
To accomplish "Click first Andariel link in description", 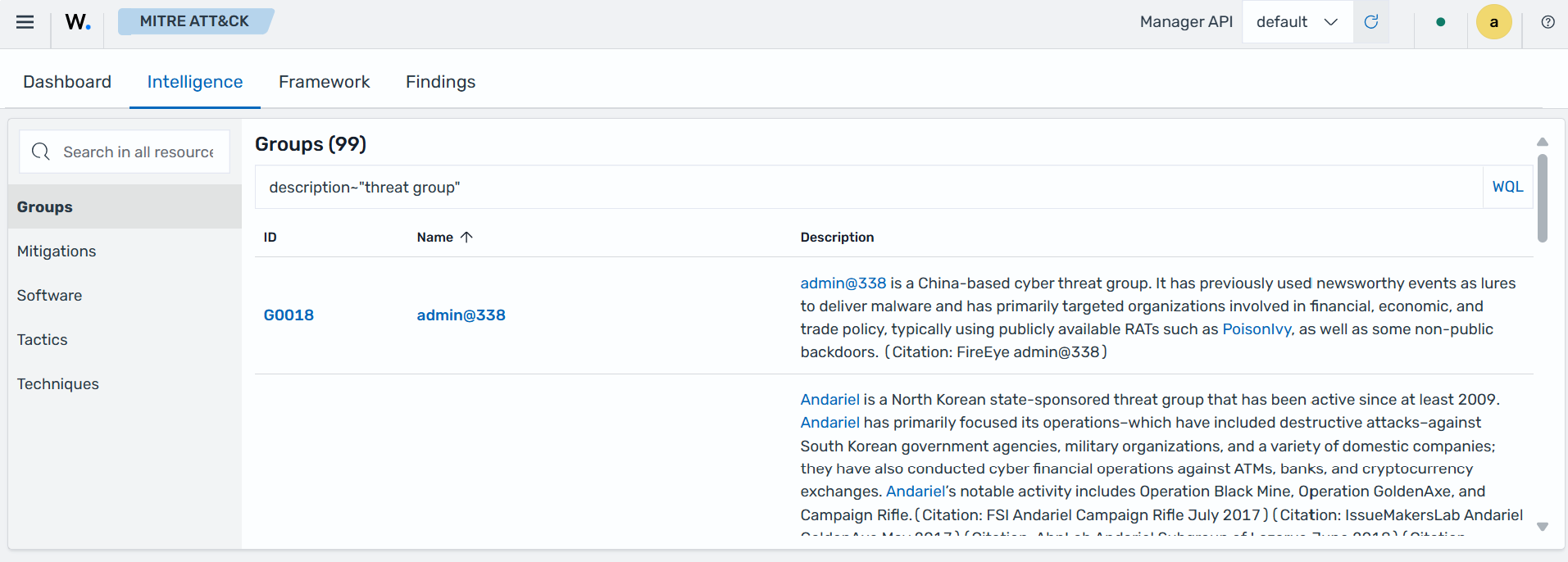I will click(829, 400).
